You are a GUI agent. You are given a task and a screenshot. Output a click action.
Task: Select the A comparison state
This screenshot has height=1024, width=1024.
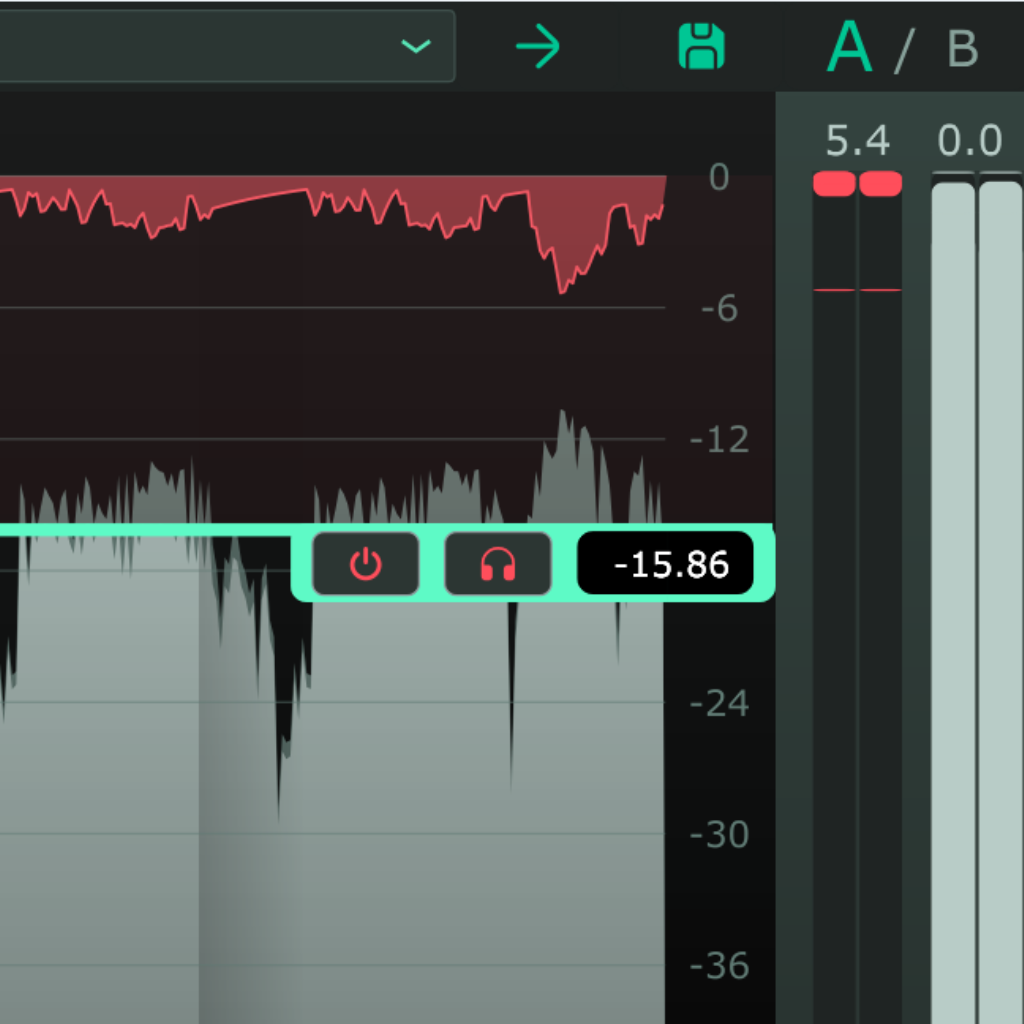pos(849,47)
